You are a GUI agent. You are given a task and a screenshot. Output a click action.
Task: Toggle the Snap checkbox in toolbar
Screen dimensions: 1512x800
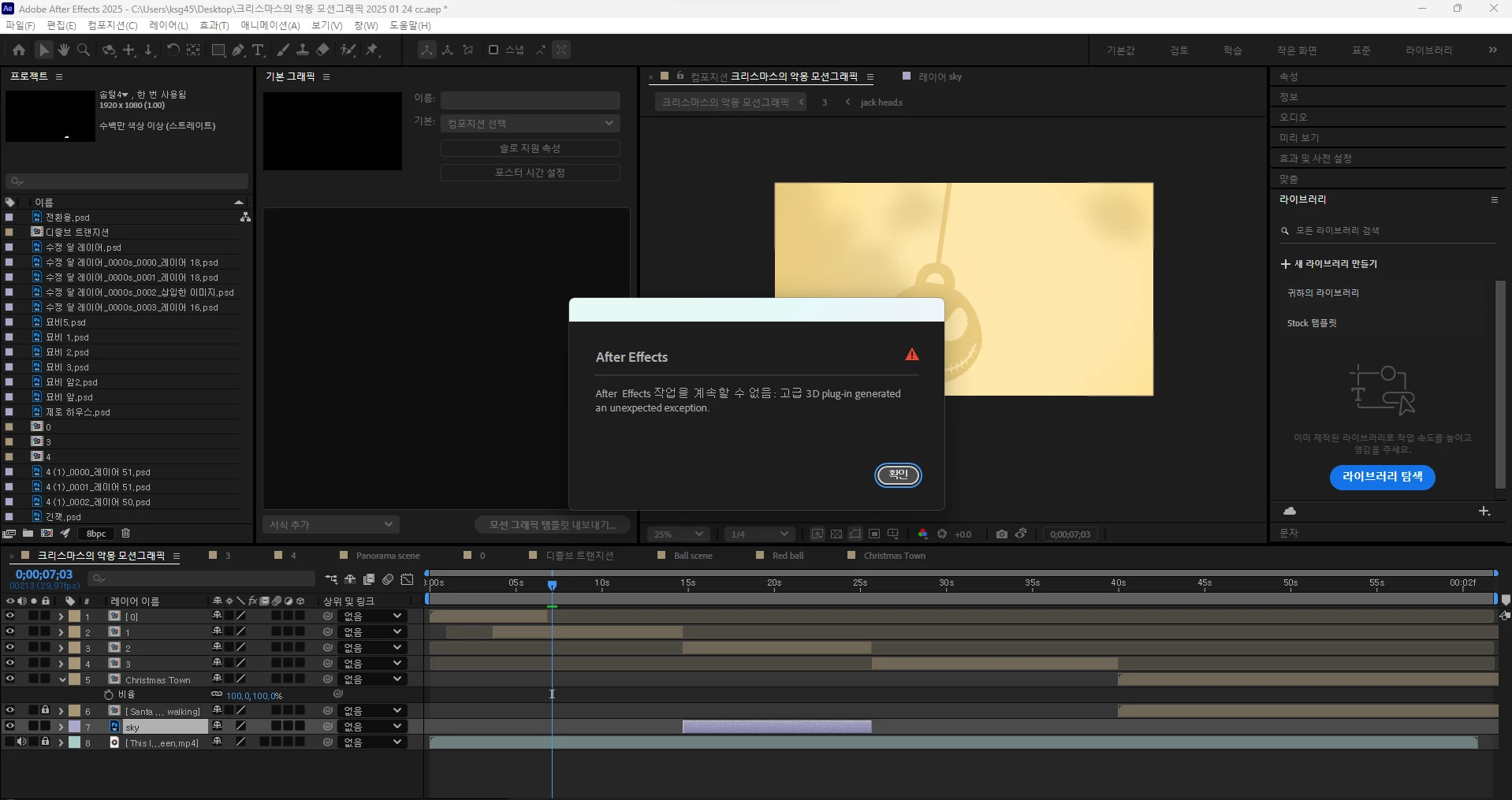[x=493, y=50]
